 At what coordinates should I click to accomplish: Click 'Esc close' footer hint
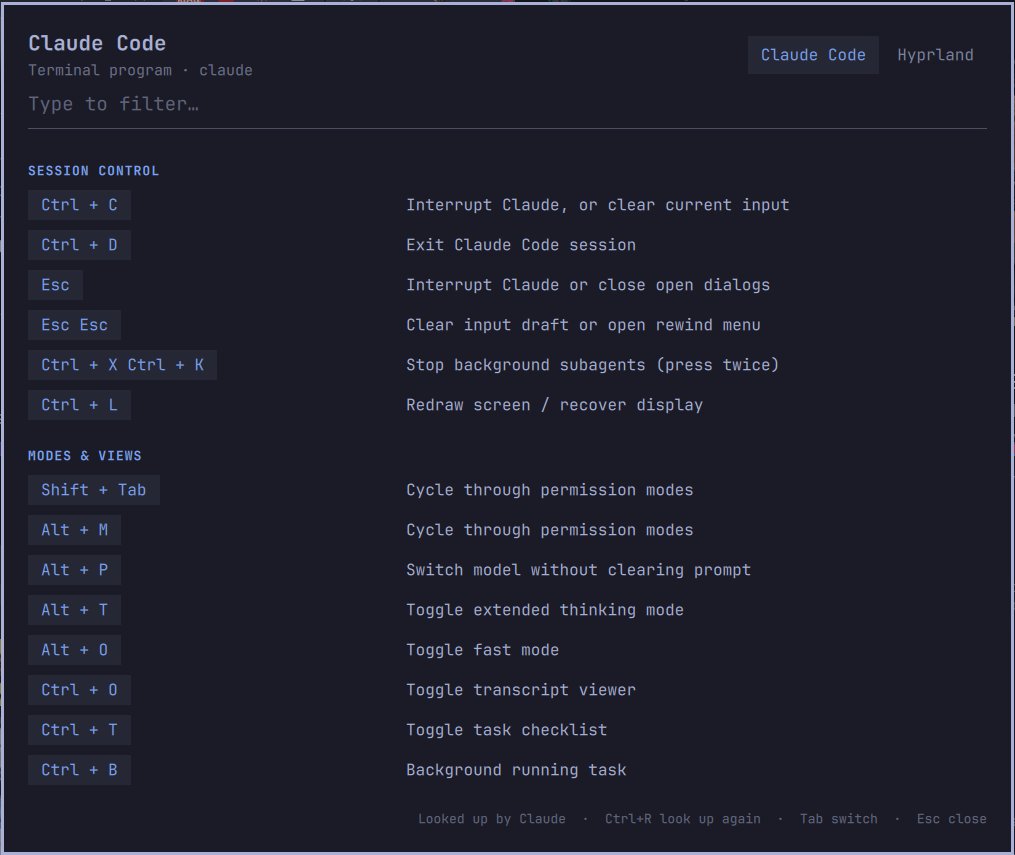point(952,819)
